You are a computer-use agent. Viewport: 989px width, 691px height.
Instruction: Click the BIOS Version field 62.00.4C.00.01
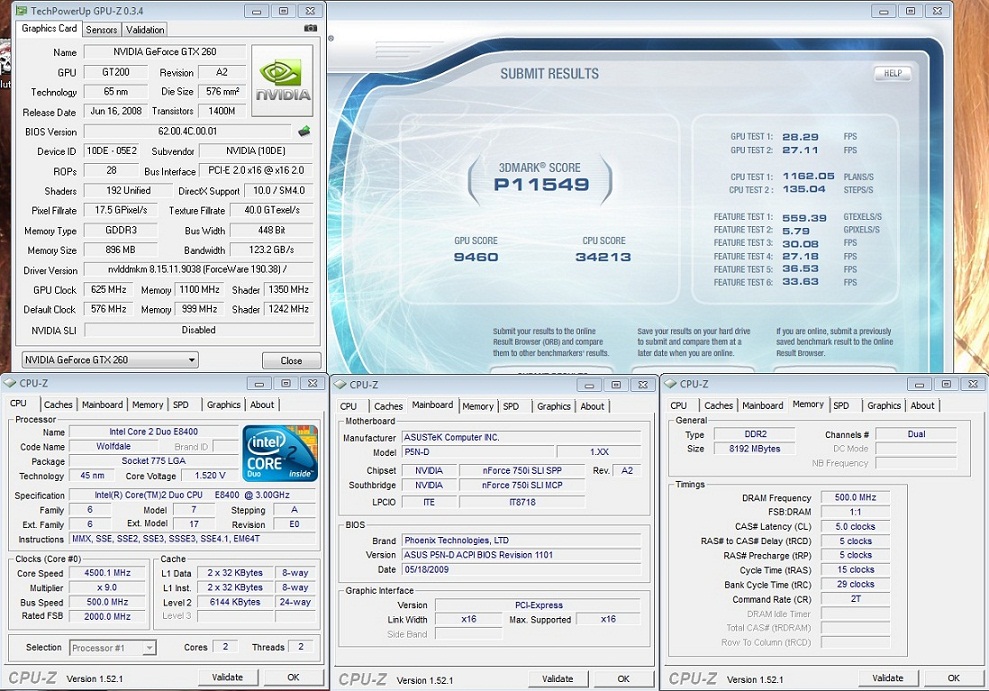(188, 132)
